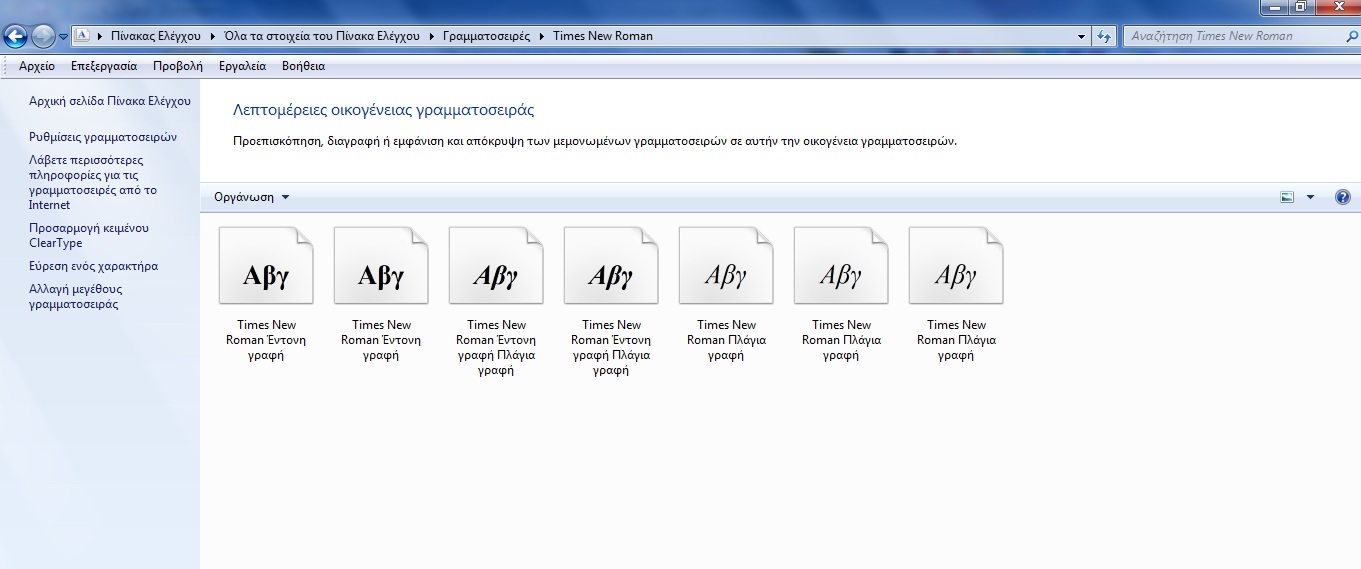Open Εύρεση ενός χαρακτήρα link
This screenshot has height=569, width=1361.
94,266
